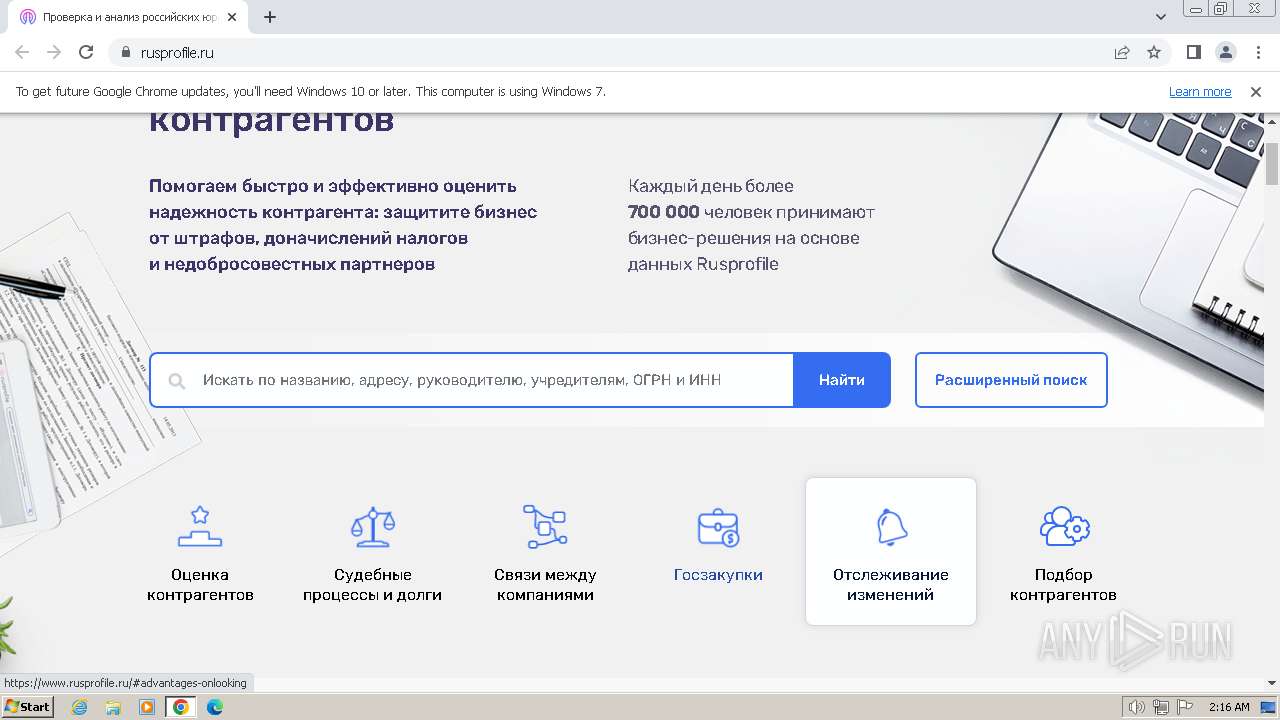Open media player from taskbar
The image size is (1280, 720).
(147, 707)
